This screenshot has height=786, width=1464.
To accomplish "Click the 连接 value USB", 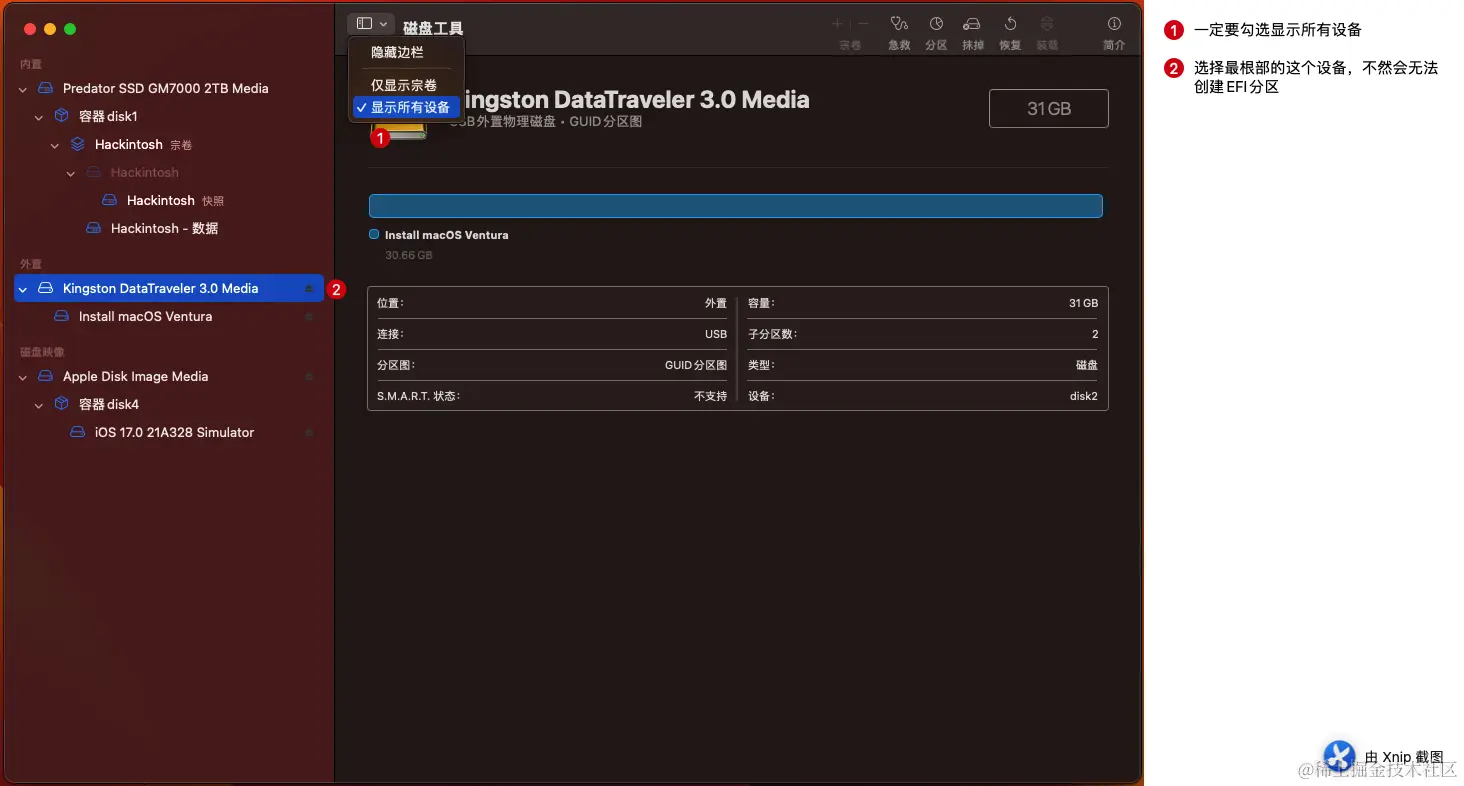I will point(716,334).
